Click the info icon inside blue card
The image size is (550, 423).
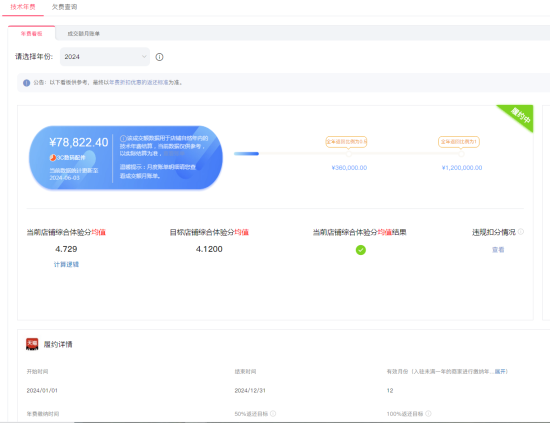123,138
